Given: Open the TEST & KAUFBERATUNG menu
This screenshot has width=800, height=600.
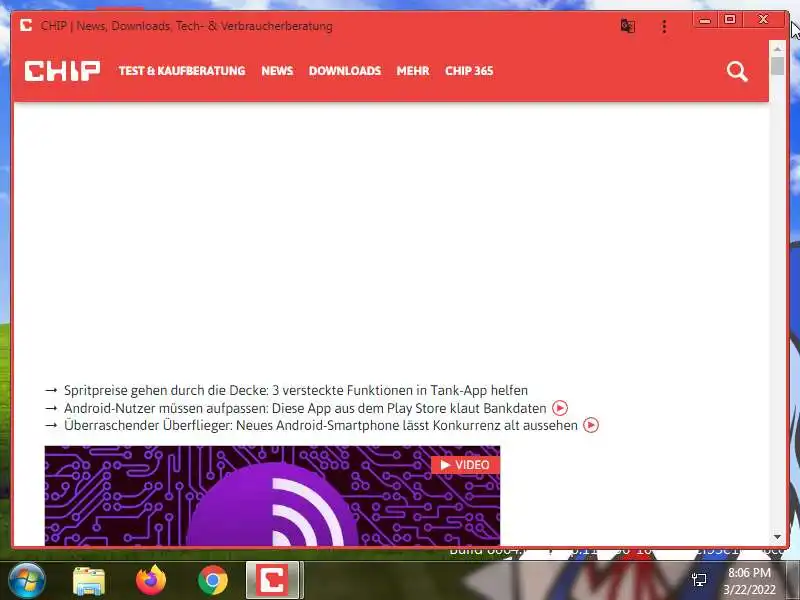Looking at the screenshot, I should click(182, 71).
